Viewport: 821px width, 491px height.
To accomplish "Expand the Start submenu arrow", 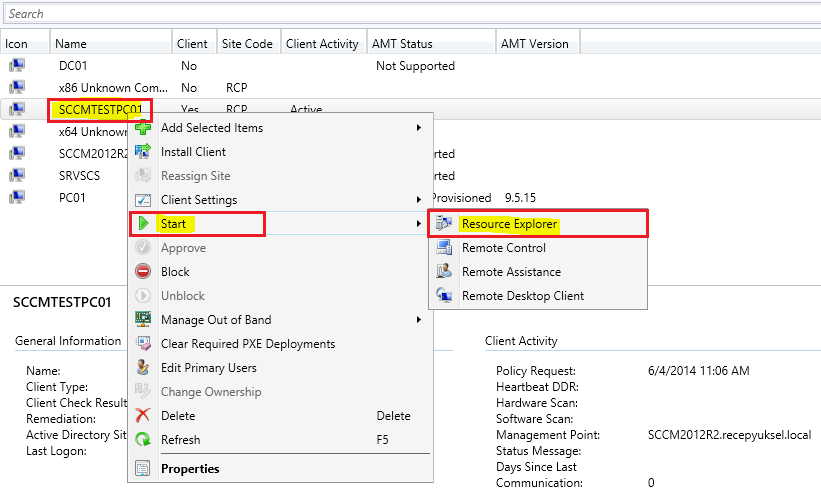I will coord(419,224).
